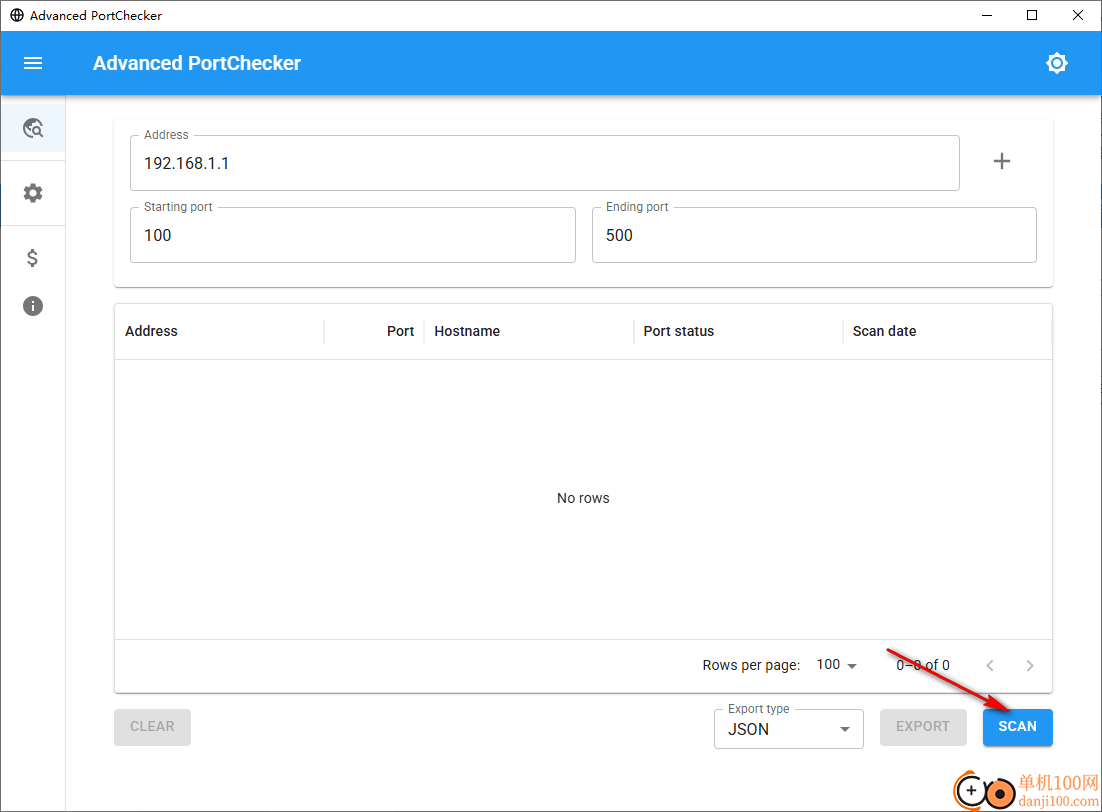Click the EXPORT button
1102x812 pixels.
pos(923,727)
